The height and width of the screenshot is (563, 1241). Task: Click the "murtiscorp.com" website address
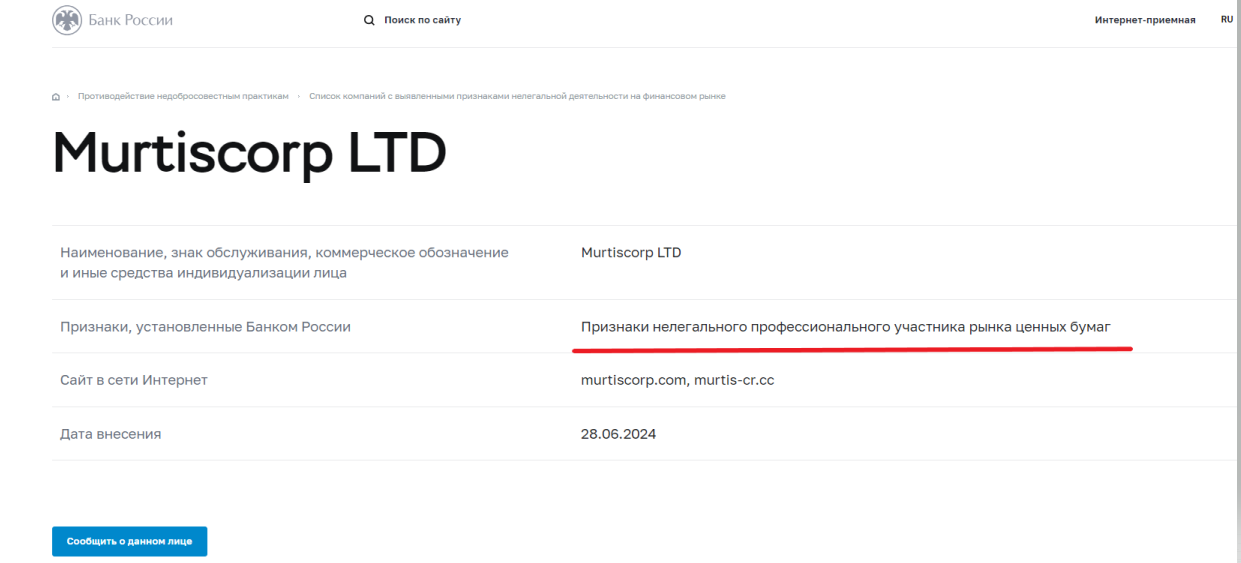click(x=633, y=380)
